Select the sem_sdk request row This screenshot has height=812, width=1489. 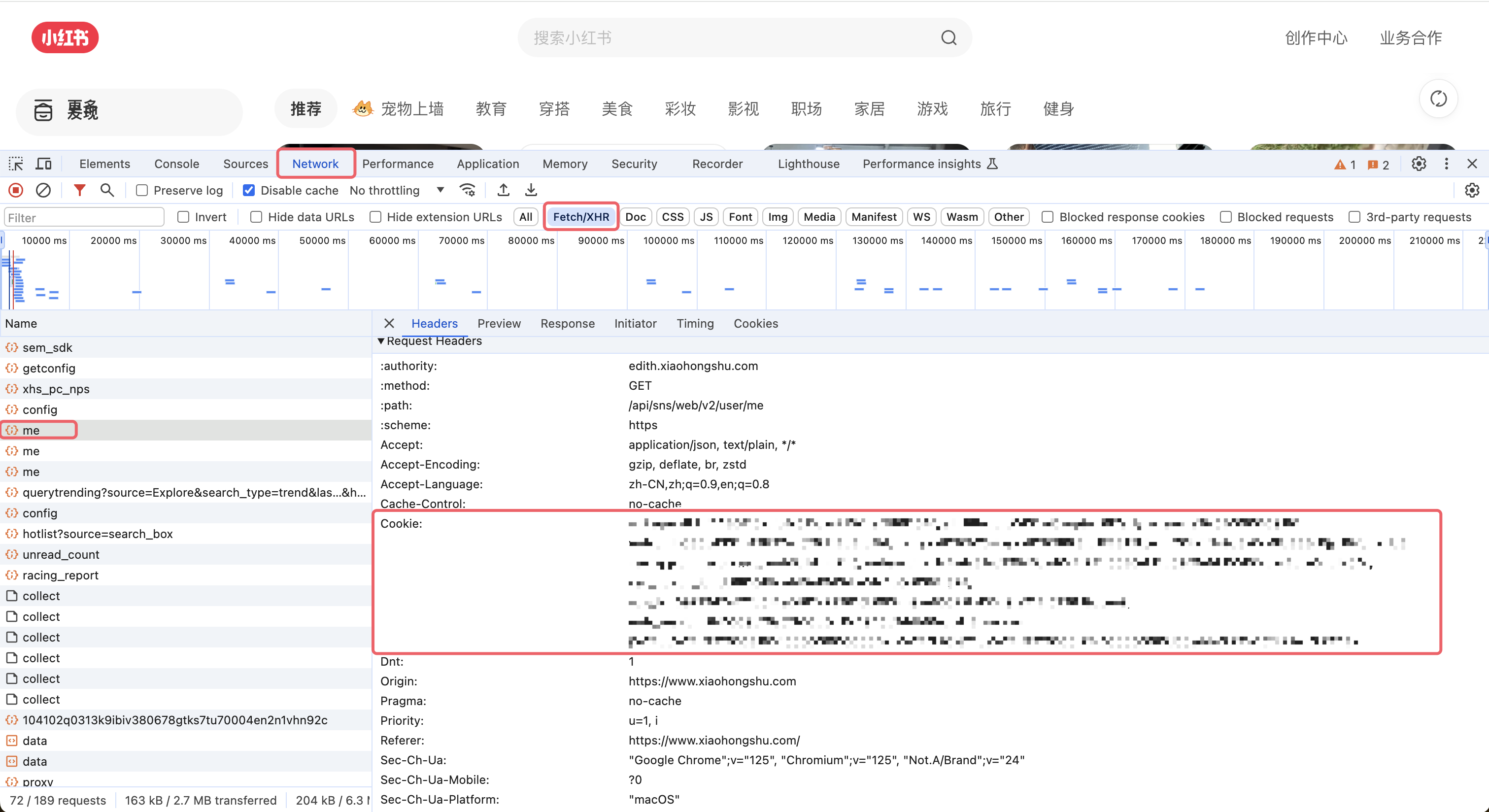(186, 347)
